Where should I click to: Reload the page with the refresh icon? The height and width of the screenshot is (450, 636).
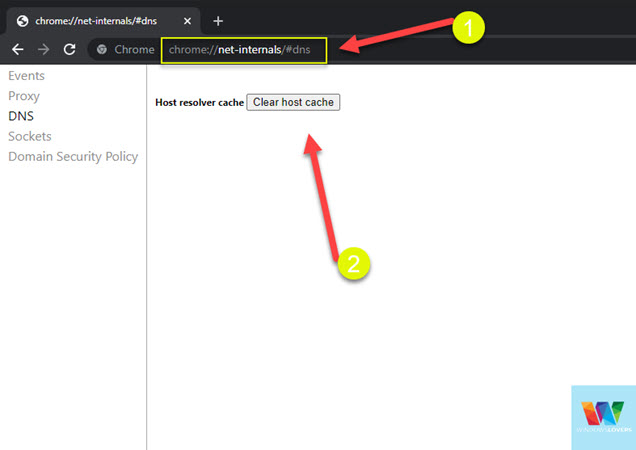[x=69, y=50]
